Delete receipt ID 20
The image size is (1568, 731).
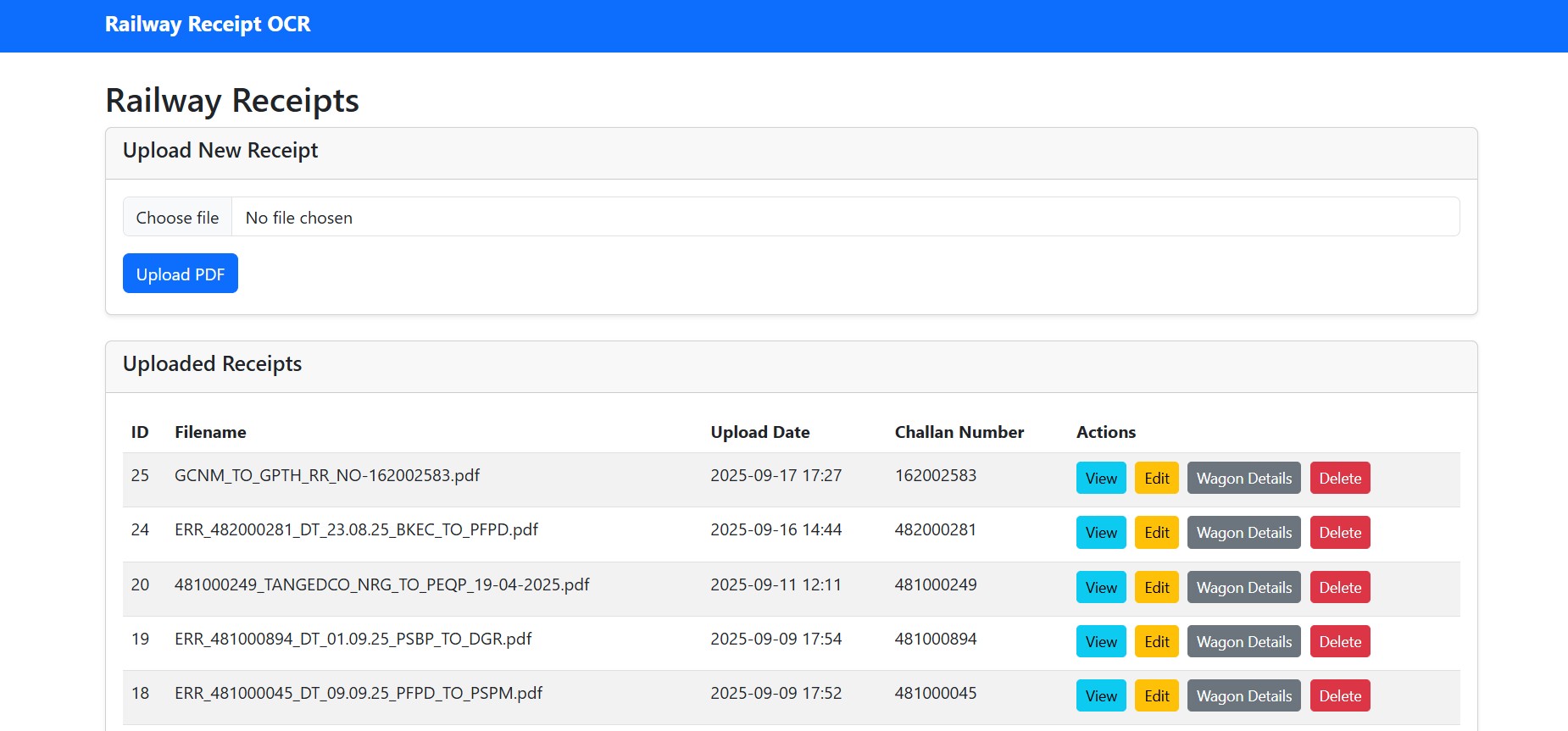[1339, 588]
